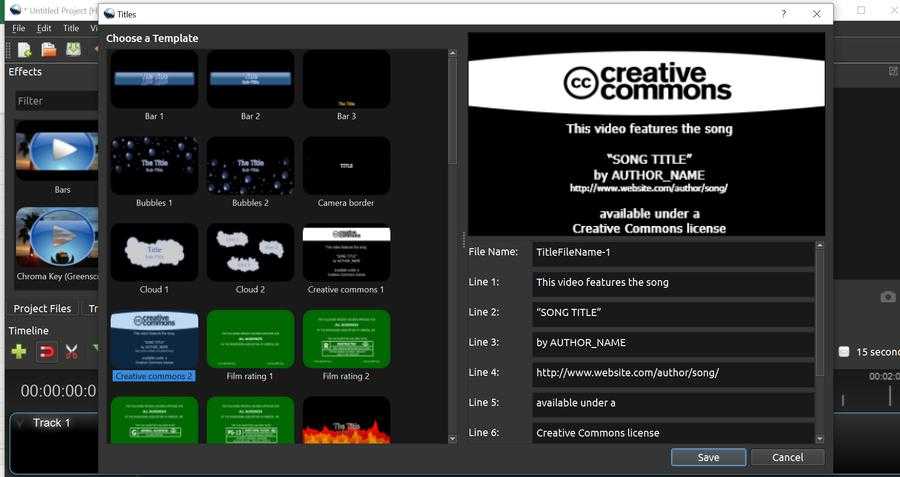Image resolution: width=900 pixels, height=477 pixels.
Task: Click the camera snapshot icon
Action: pos(887,297)
